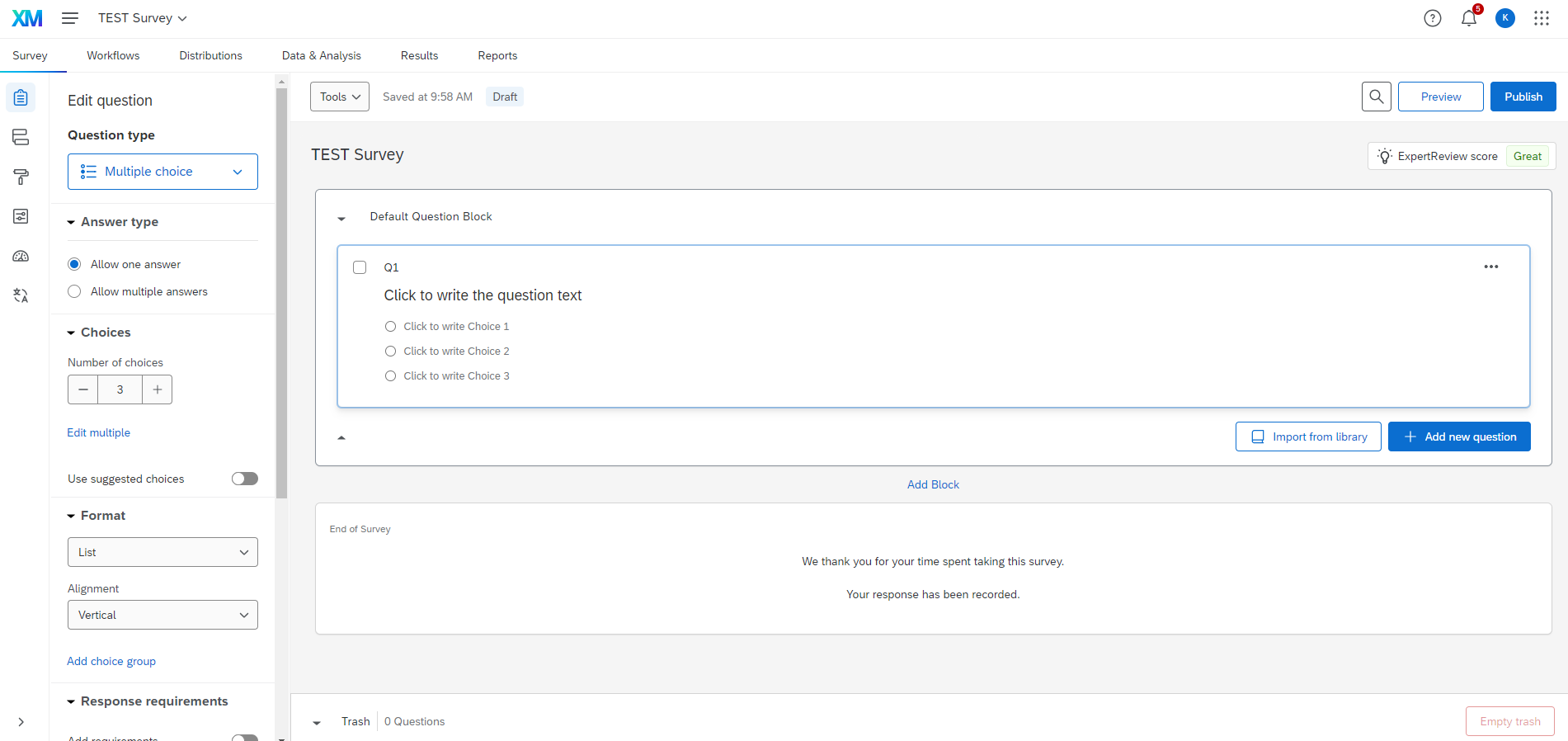
Task: Click the block bottom collapse arrow
Action: point(341,437)
